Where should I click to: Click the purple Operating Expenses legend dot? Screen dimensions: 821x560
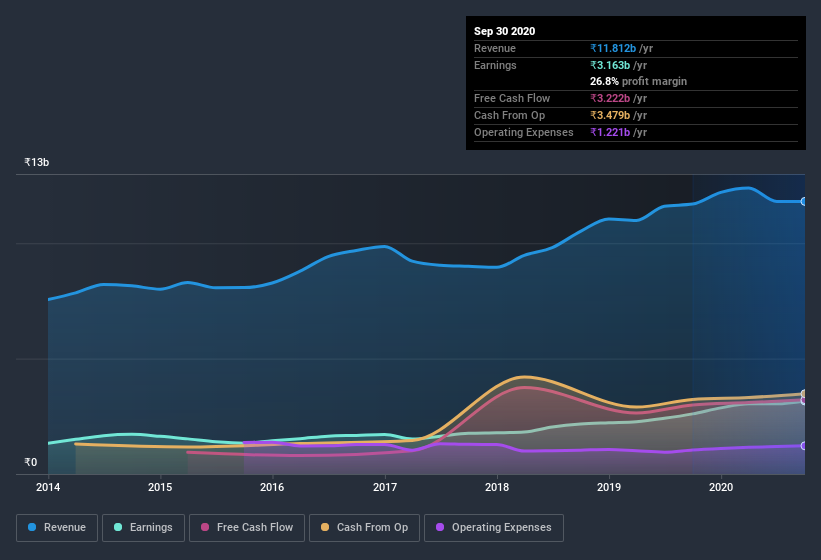[440, 527]
